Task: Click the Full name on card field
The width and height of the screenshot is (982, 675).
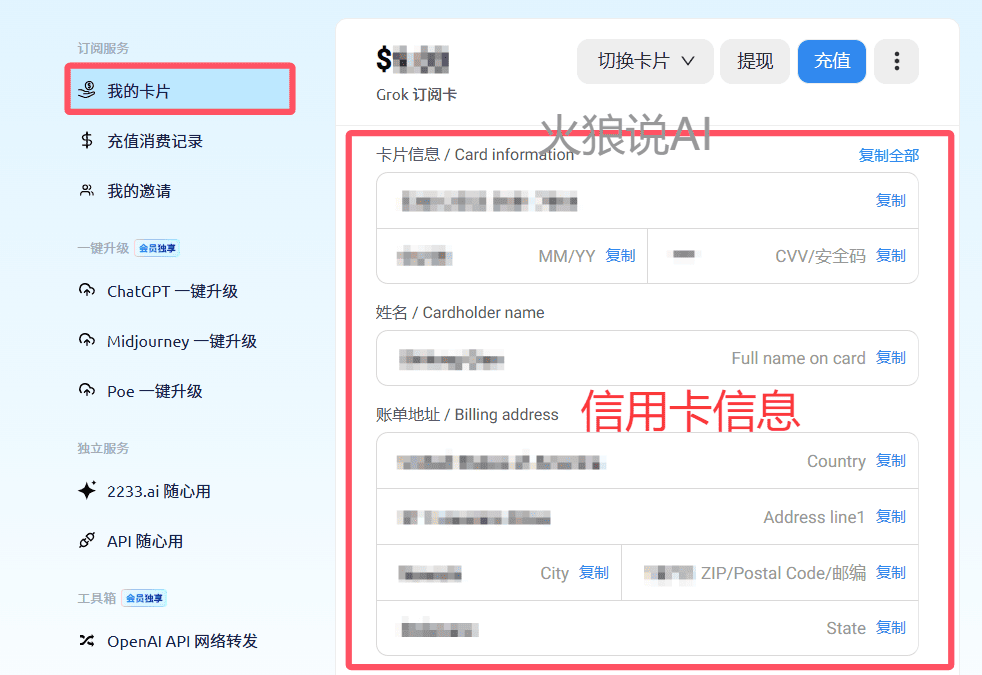Action: tap(620, 358)
